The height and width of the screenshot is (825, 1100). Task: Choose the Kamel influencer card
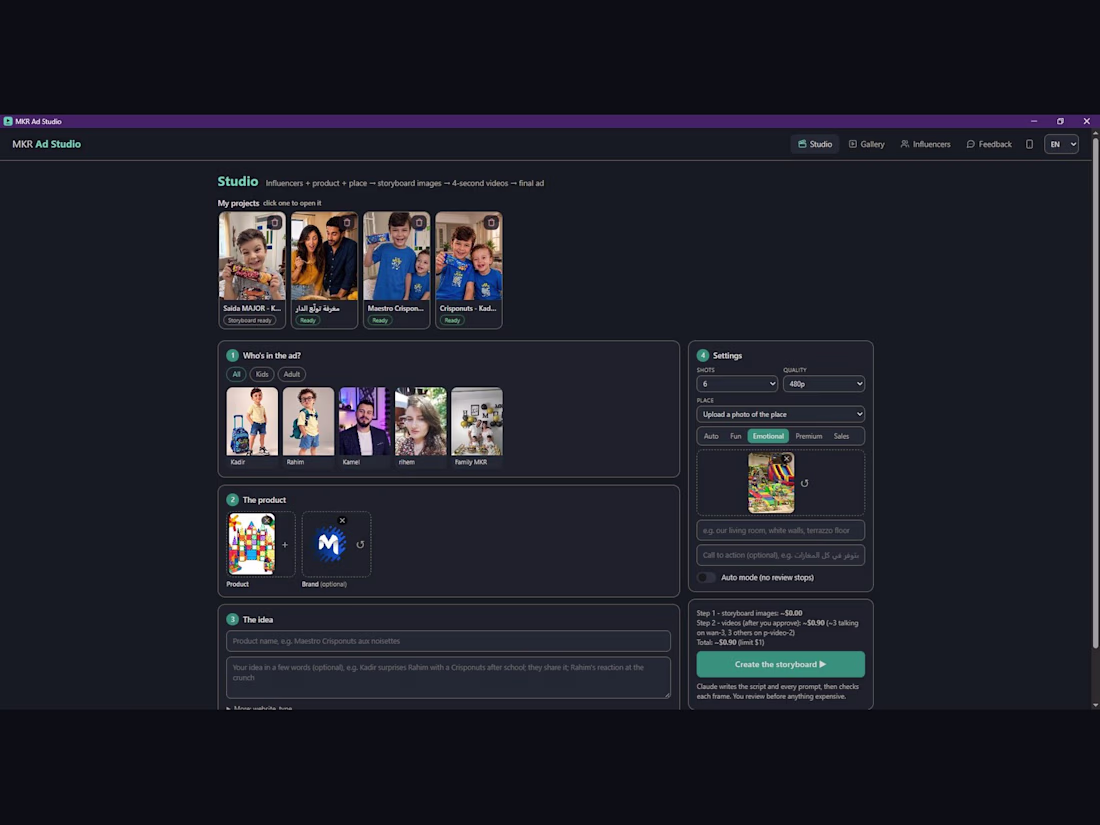click(x=364, y=427)
